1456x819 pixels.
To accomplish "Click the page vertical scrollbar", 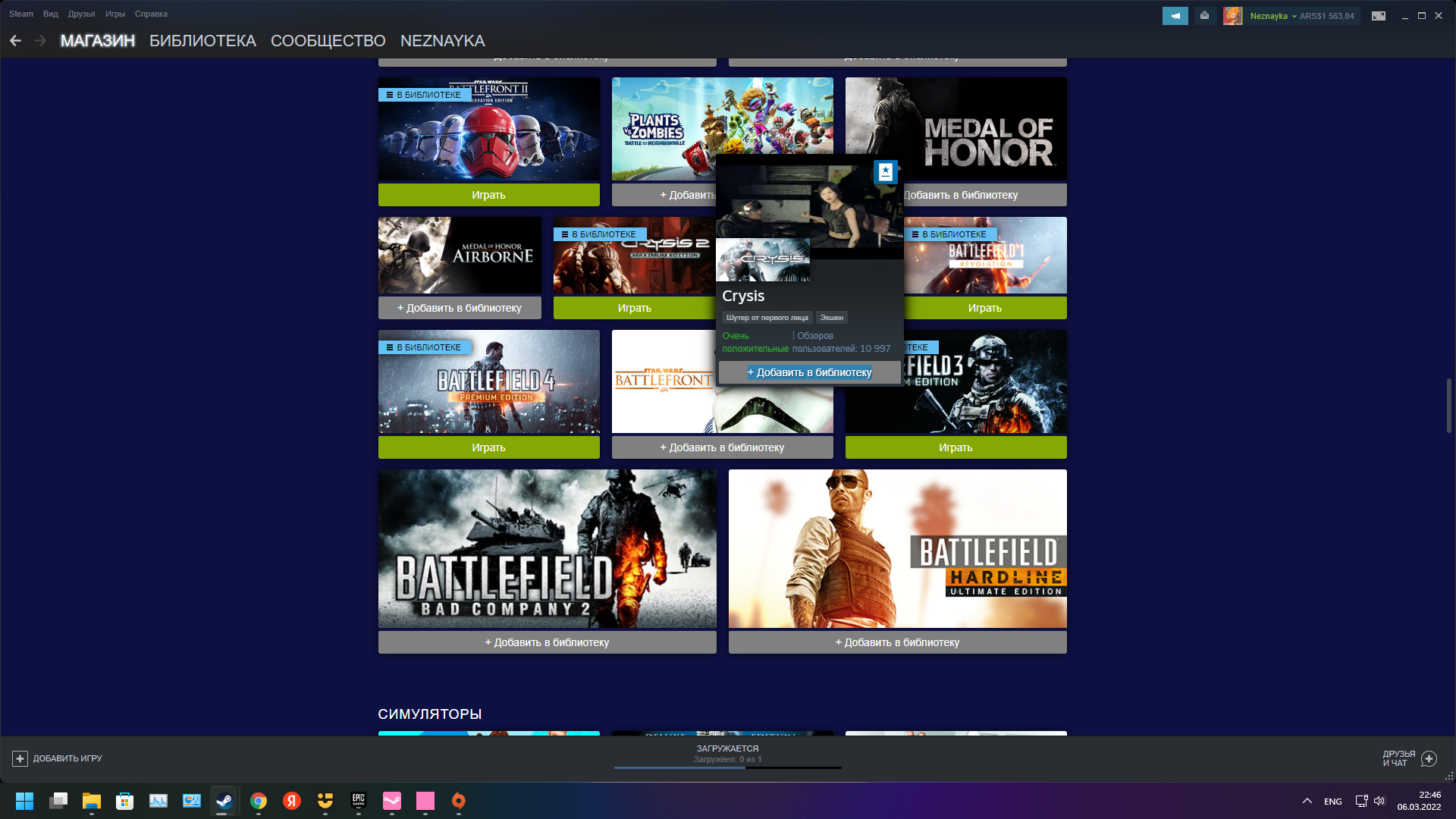I will pyautogui.click(x=1449, y=406).
